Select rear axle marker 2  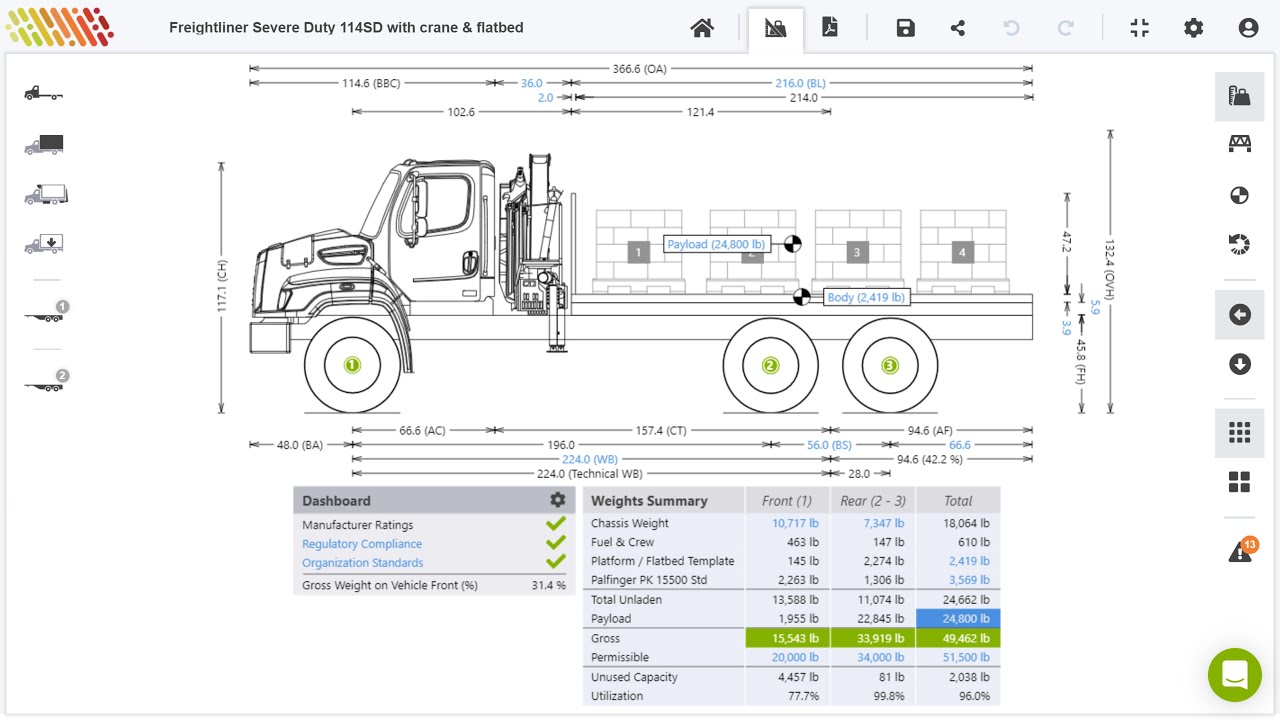click(770, 365)
